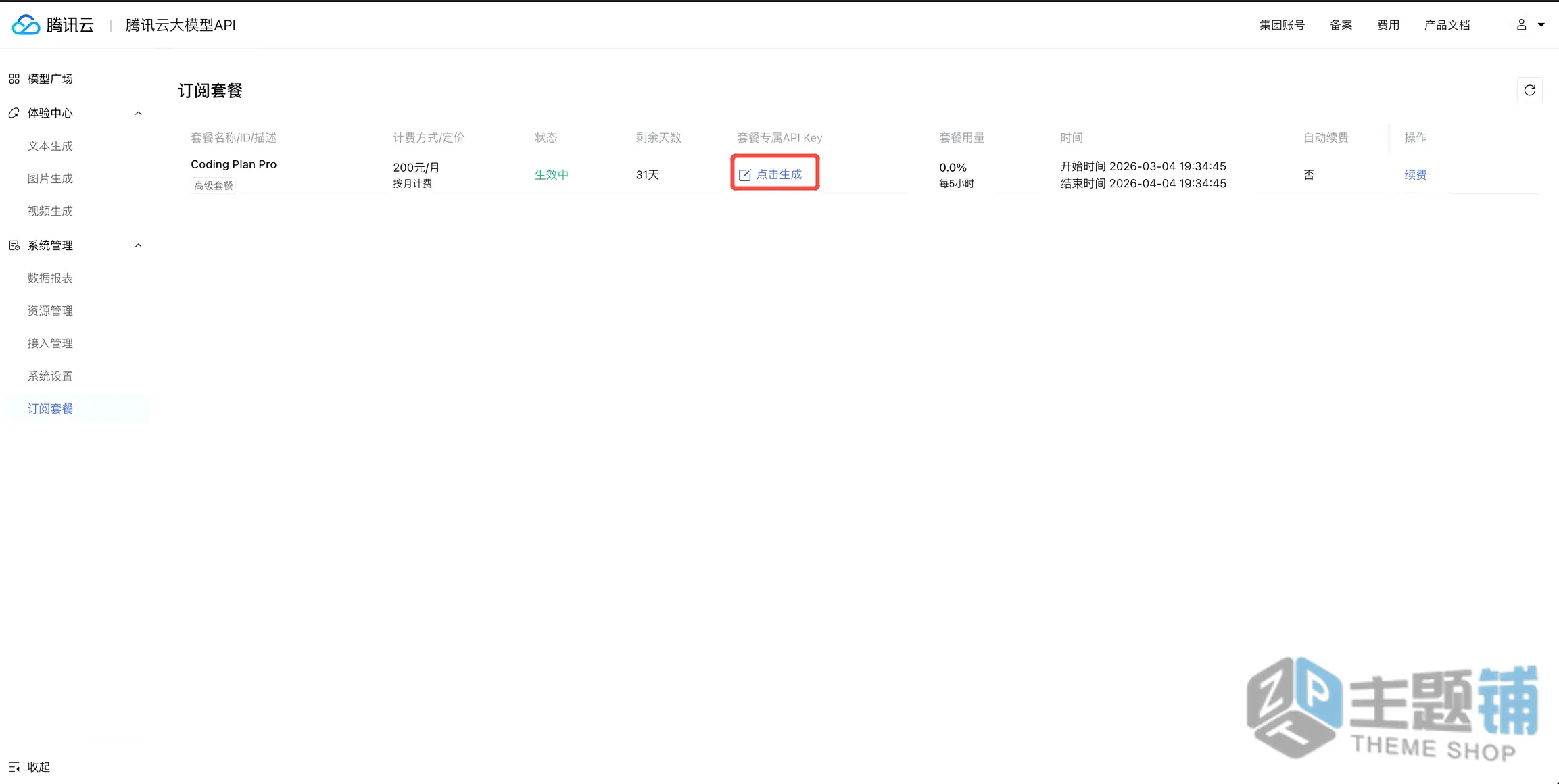Click the 套餐专属API Key column header
This screenshot has height=784, width=1559.
pos(779,138)
